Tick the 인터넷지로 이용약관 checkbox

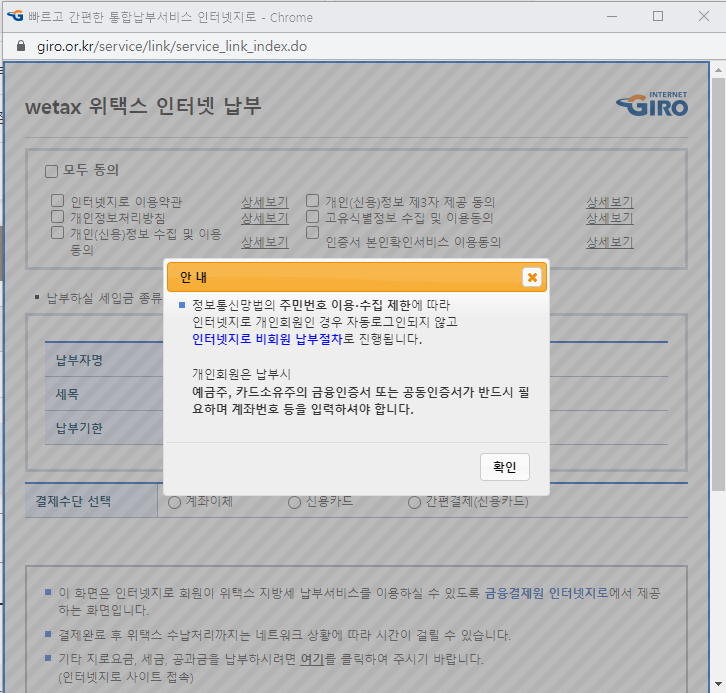(57, 200)
